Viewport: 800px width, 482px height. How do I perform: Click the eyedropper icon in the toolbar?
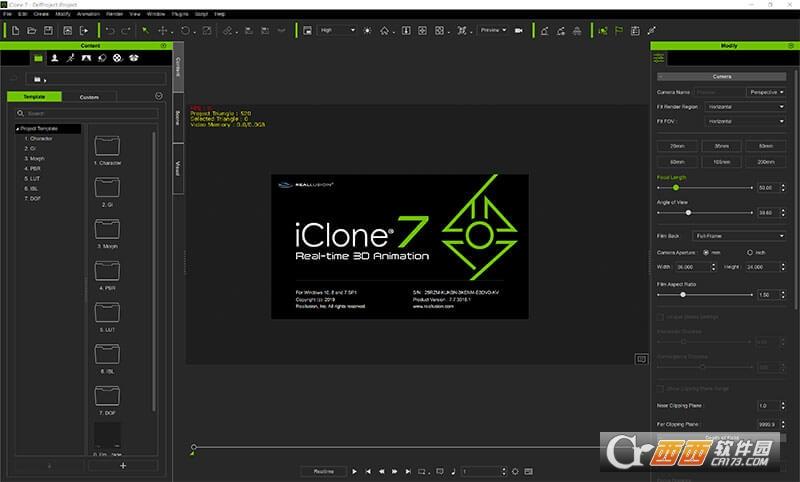pyautogui.click(x=652, y=31)
